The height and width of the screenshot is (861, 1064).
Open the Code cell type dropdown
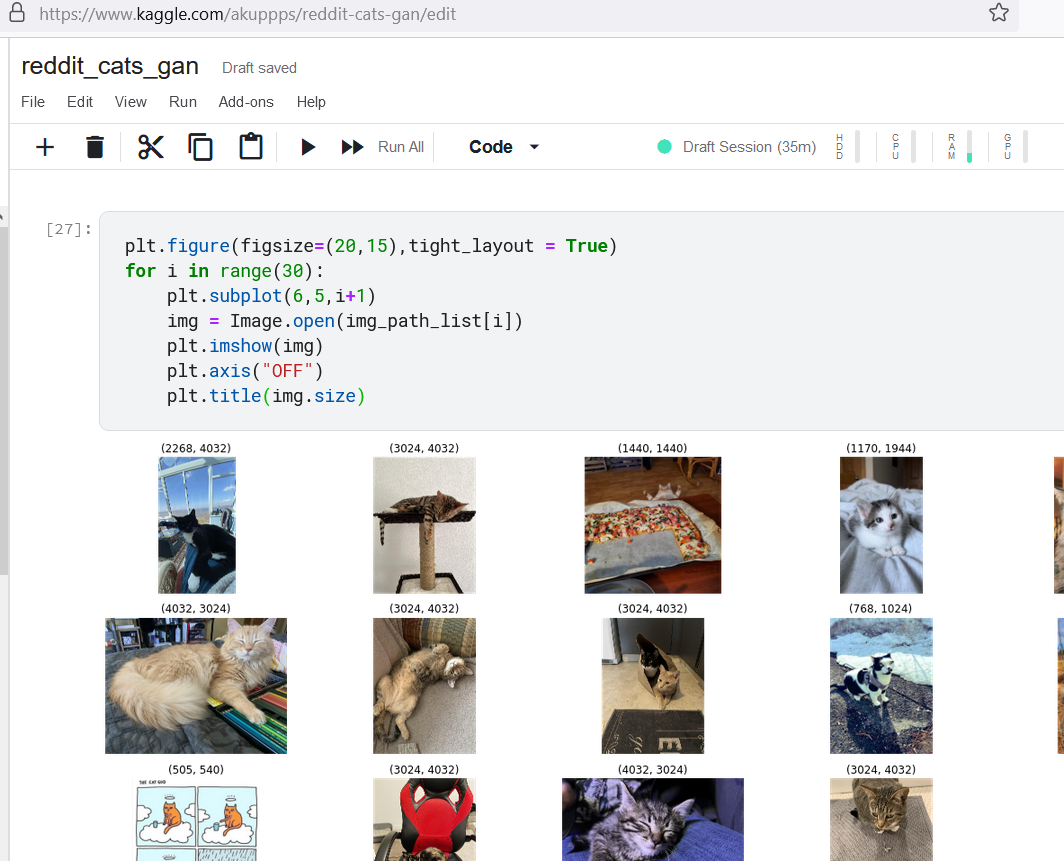click(503, 146)
